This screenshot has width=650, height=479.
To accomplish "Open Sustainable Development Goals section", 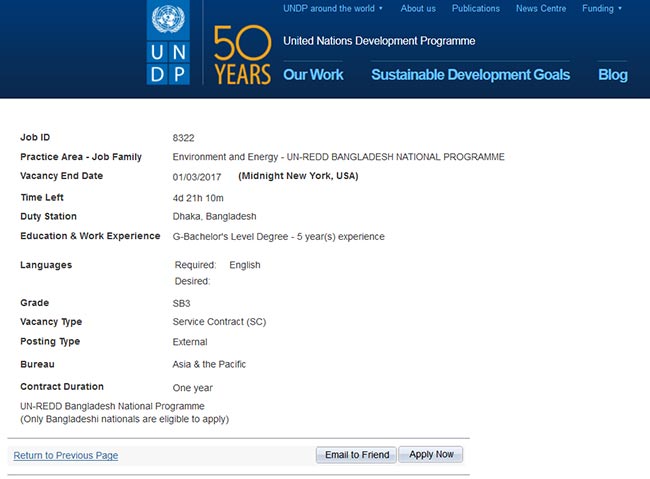I will tap(471, 75).
